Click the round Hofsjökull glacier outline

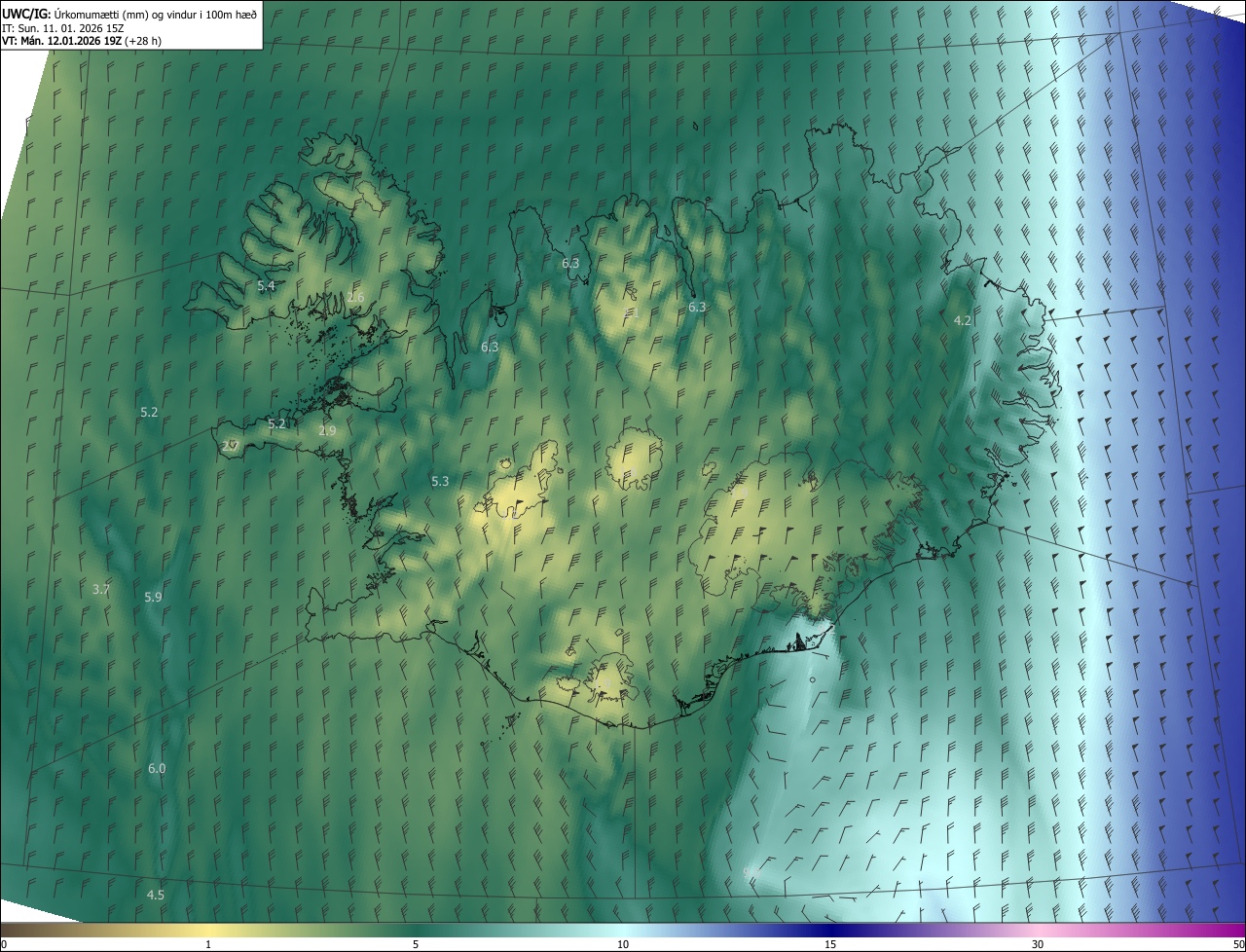(634, 458)
